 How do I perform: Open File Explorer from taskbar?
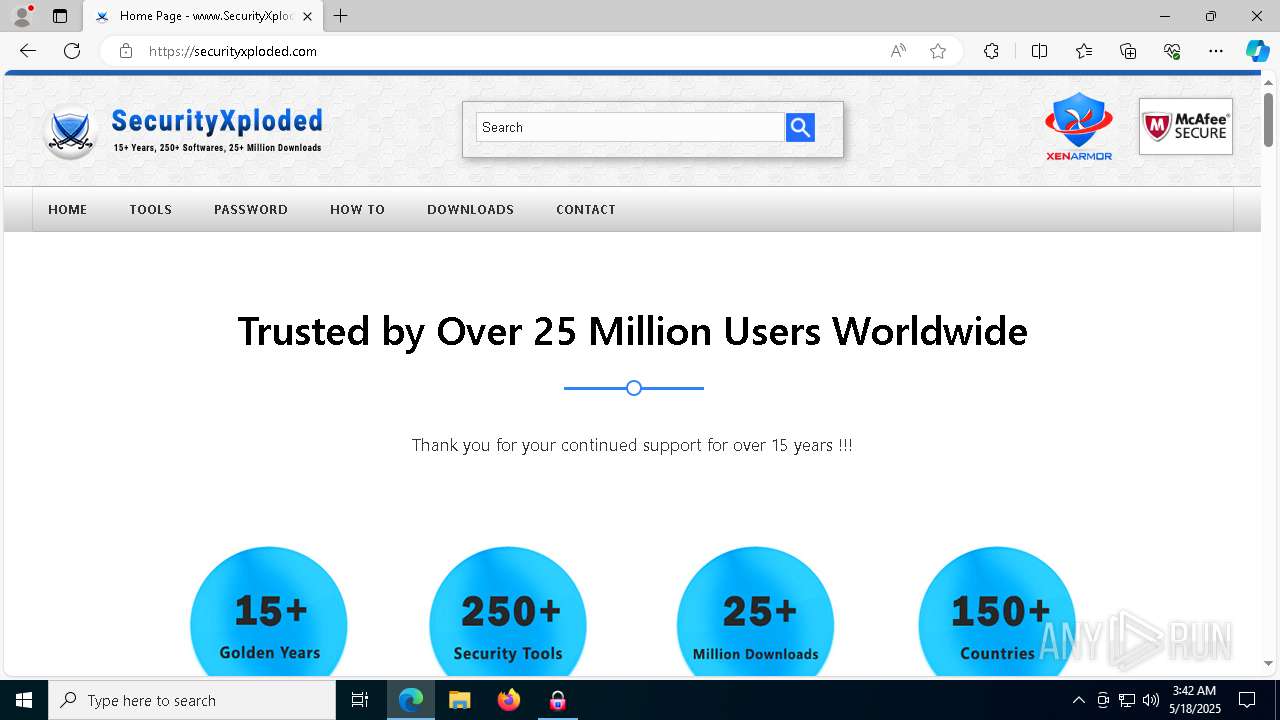pyautogui.click(x=459, y=700)
